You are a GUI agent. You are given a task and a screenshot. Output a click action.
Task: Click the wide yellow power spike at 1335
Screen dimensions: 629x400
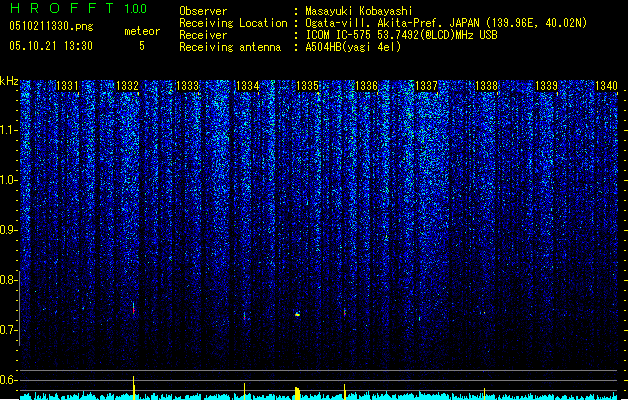click(x=297, y=393)
